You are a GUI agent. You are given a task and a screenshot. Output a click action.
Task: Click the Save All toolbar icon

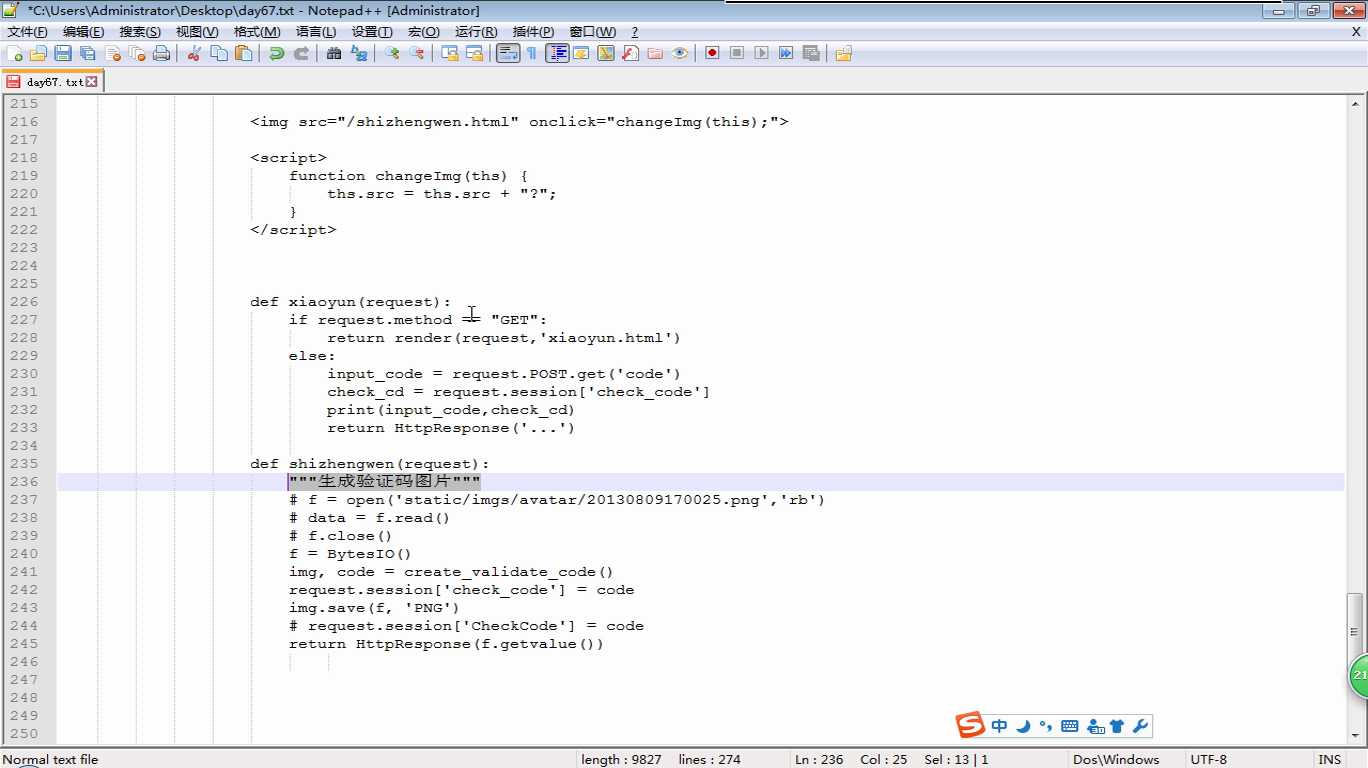coord(88,53)
